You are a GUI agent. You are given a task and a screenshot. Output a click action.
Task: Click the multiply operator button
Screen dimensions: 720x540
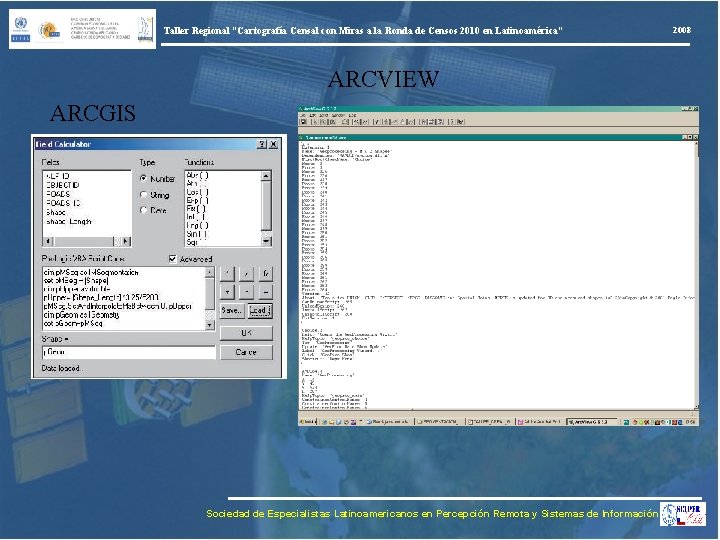click(x=227, y=274)
